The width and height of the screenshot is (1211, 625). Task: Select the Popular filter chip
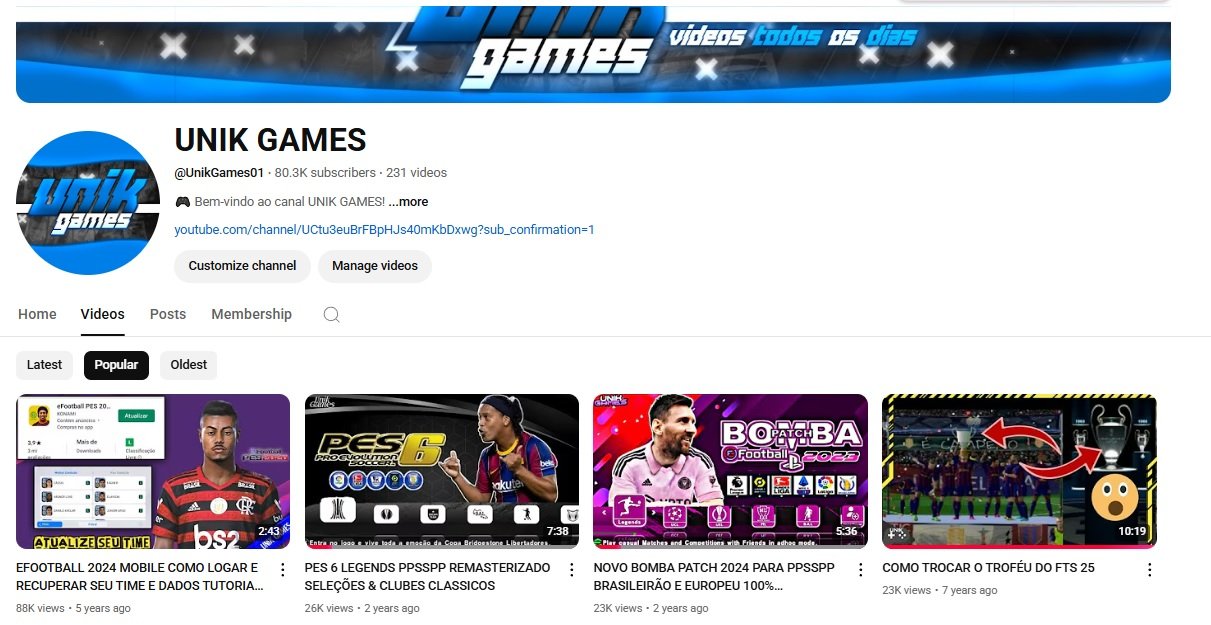pos(116,365)
